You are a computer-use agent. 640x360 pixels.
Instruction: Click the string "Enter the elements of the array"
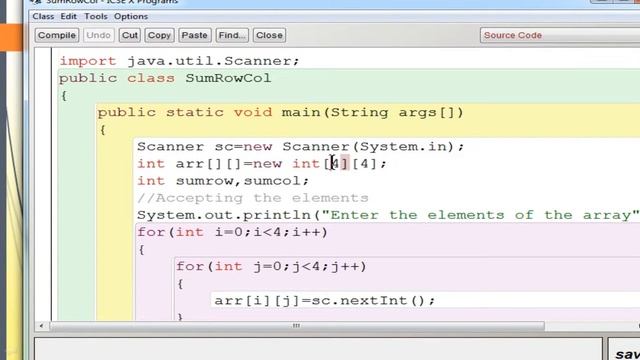480,215
